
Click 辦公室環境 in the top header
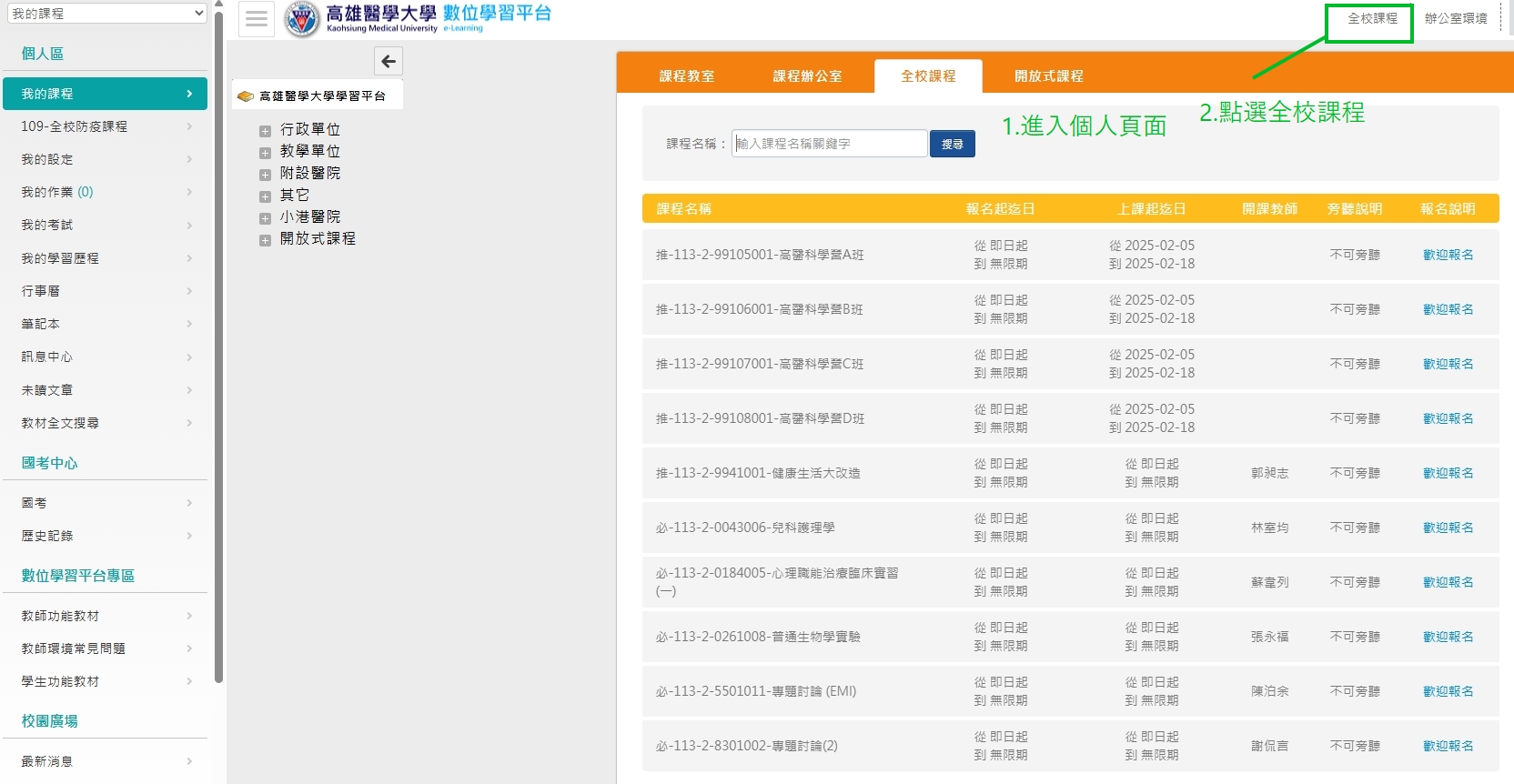pos(1456,18)
